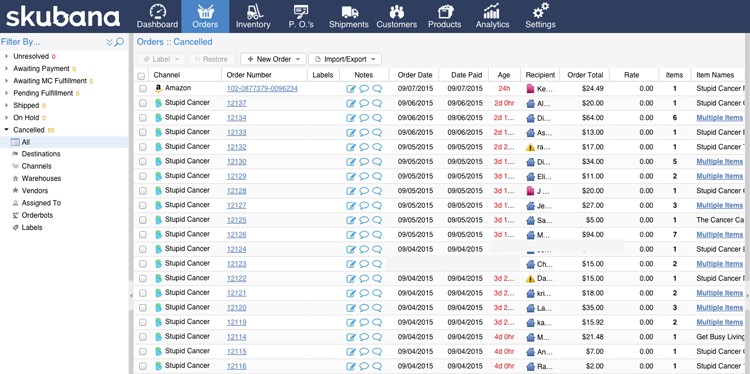The image size is (750, 374).
Task: Open the Import/Export dropdown
Action: coord(345,59)
